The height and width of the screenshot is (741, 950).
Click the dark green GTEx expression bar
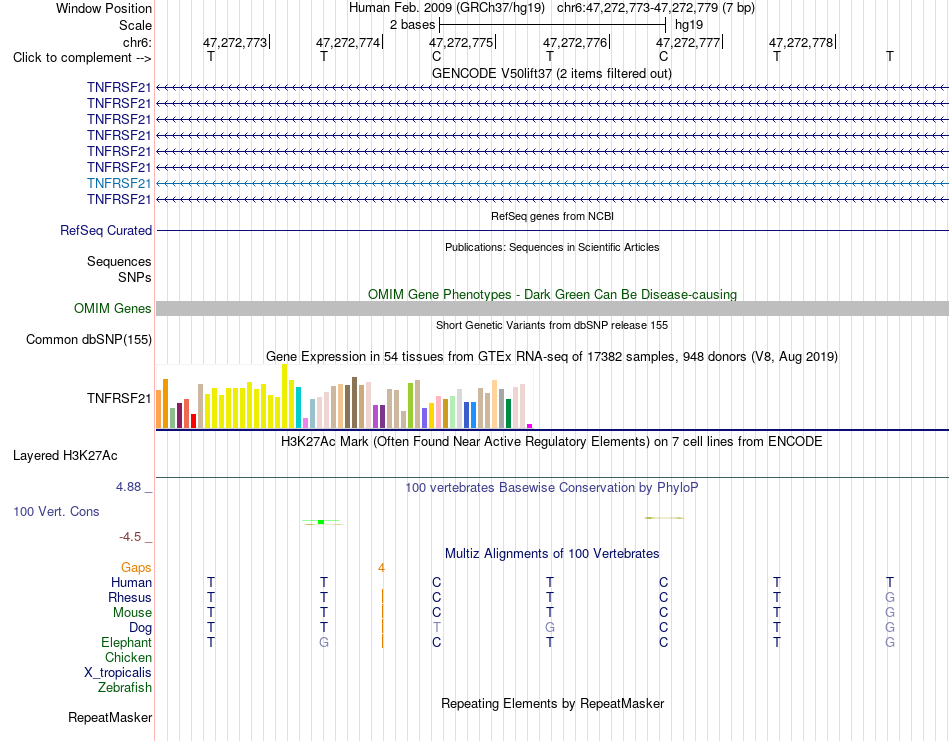(508, 413)
